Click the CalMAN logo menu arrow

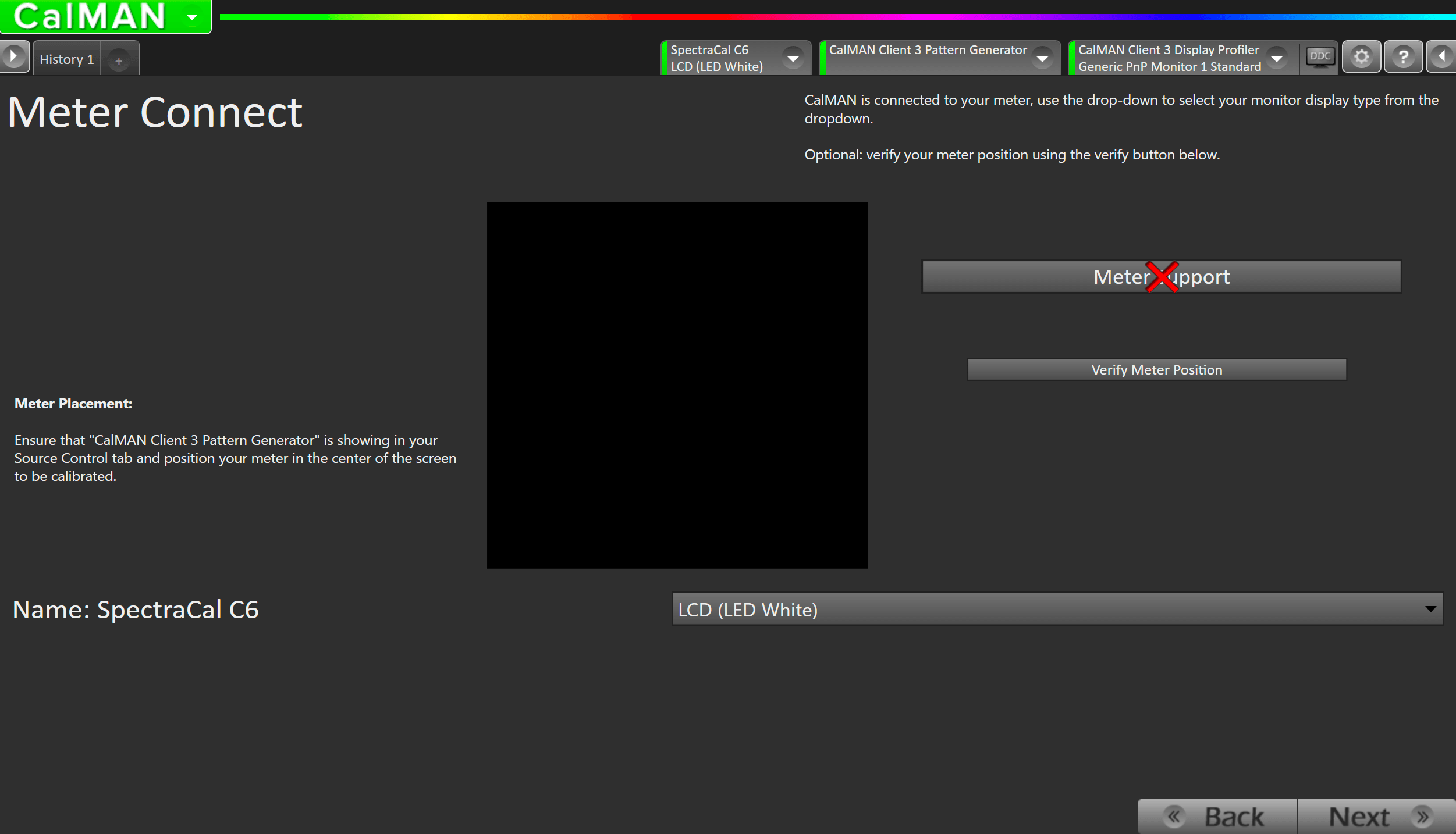point(192,17)
